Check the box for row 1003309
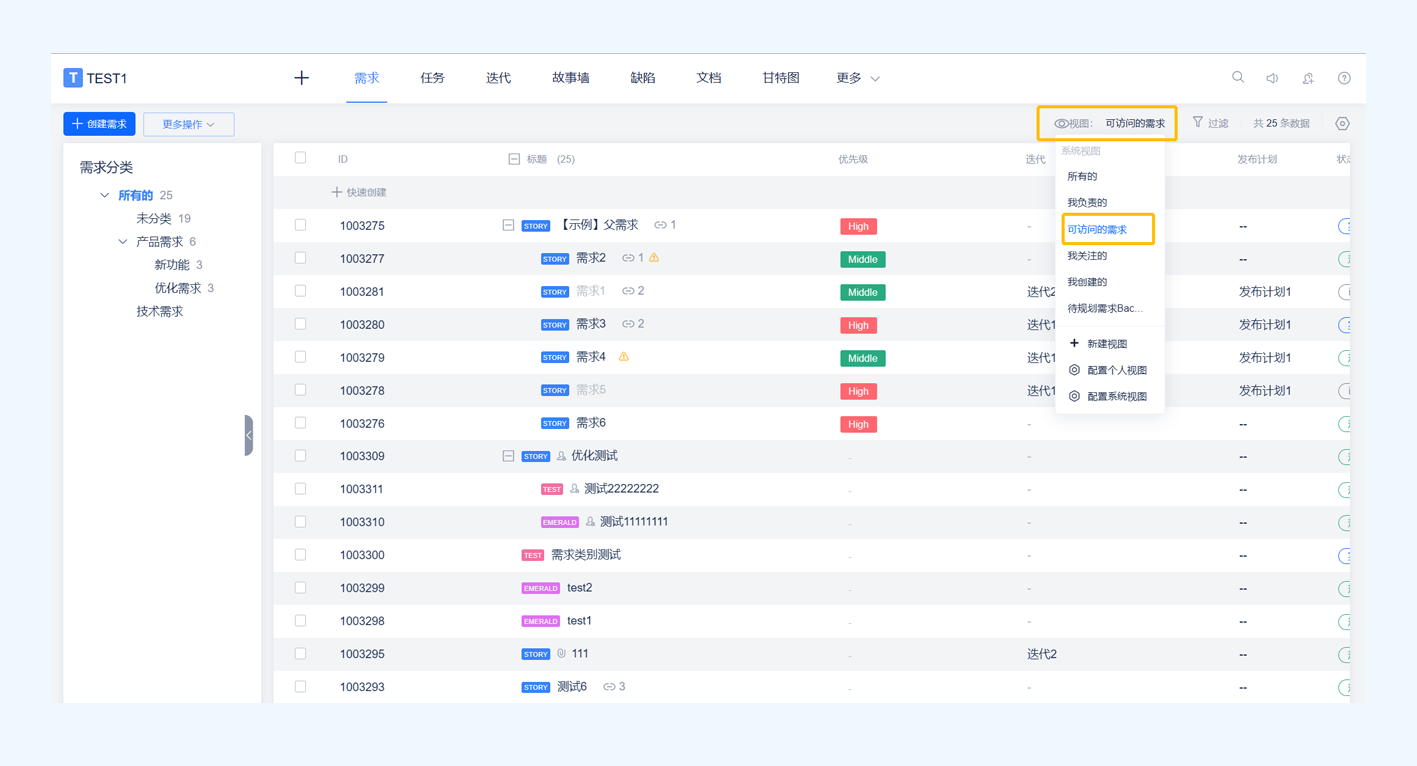Image resolution: width=1417 pixels, height=766 pixels. [x=300, y=456]
